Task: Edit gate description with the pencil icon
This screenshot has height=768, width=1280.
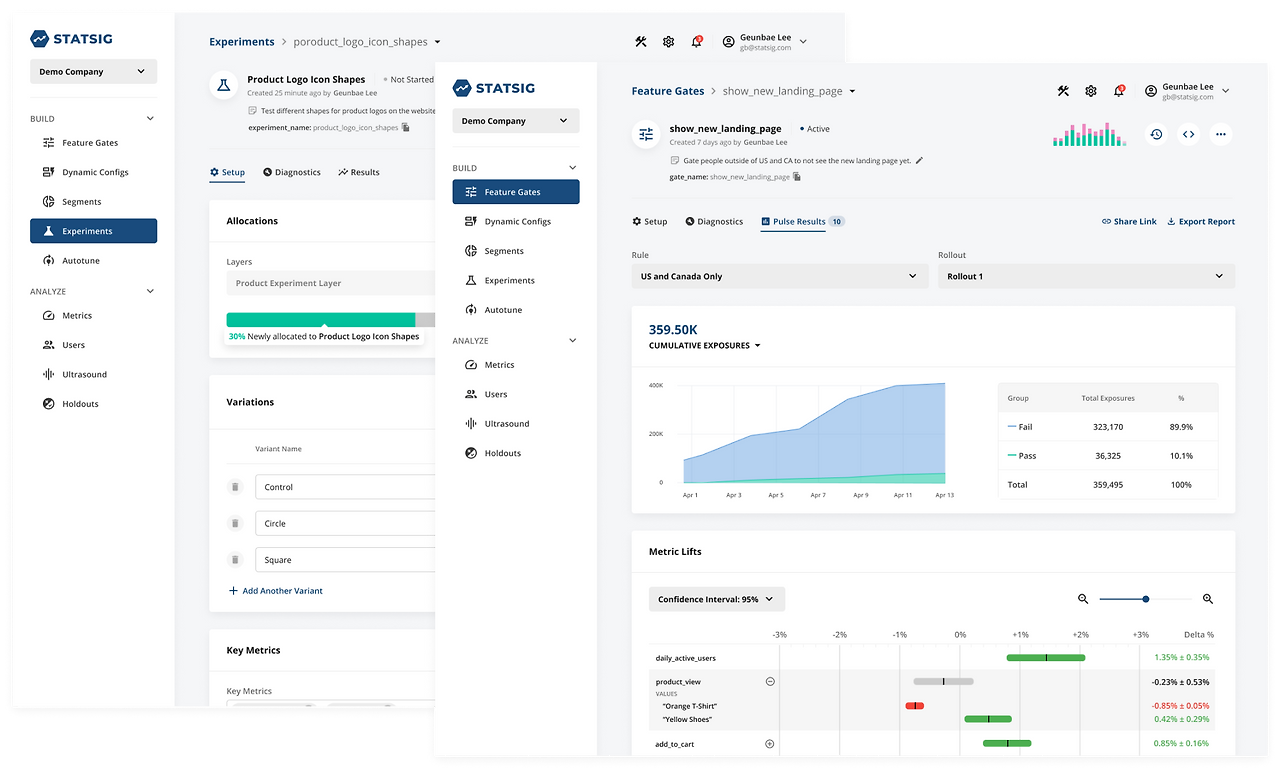Action: pos(919,160)
